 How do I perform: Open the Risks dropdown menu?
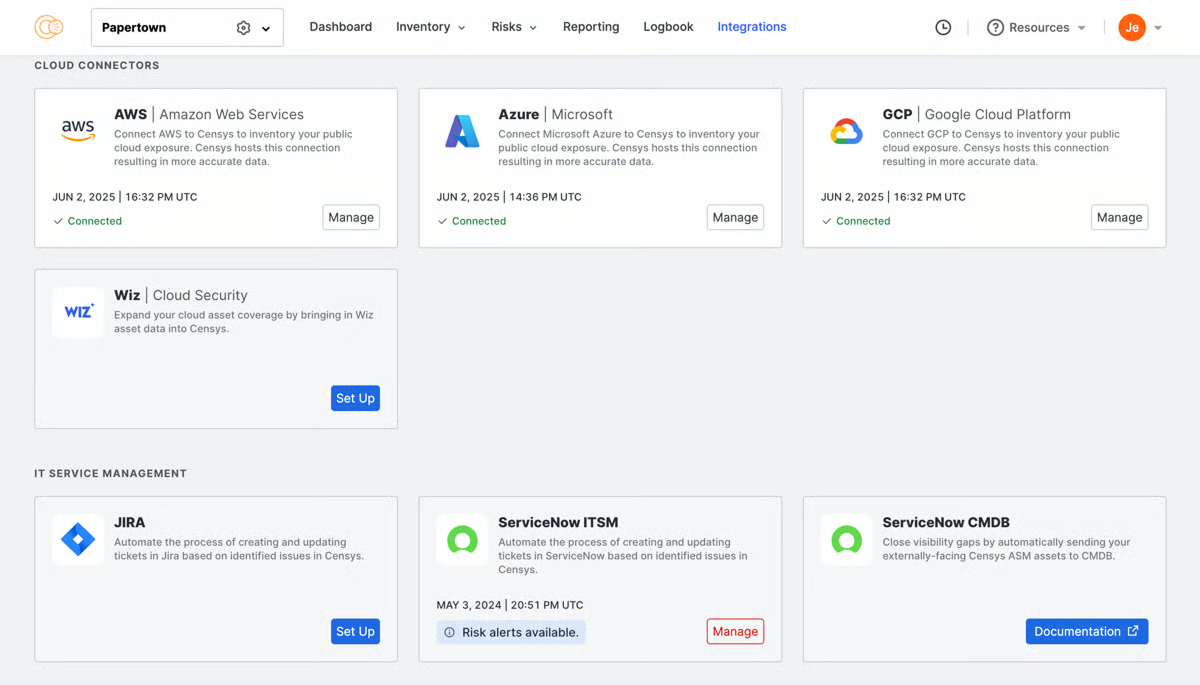coord(513,27)
